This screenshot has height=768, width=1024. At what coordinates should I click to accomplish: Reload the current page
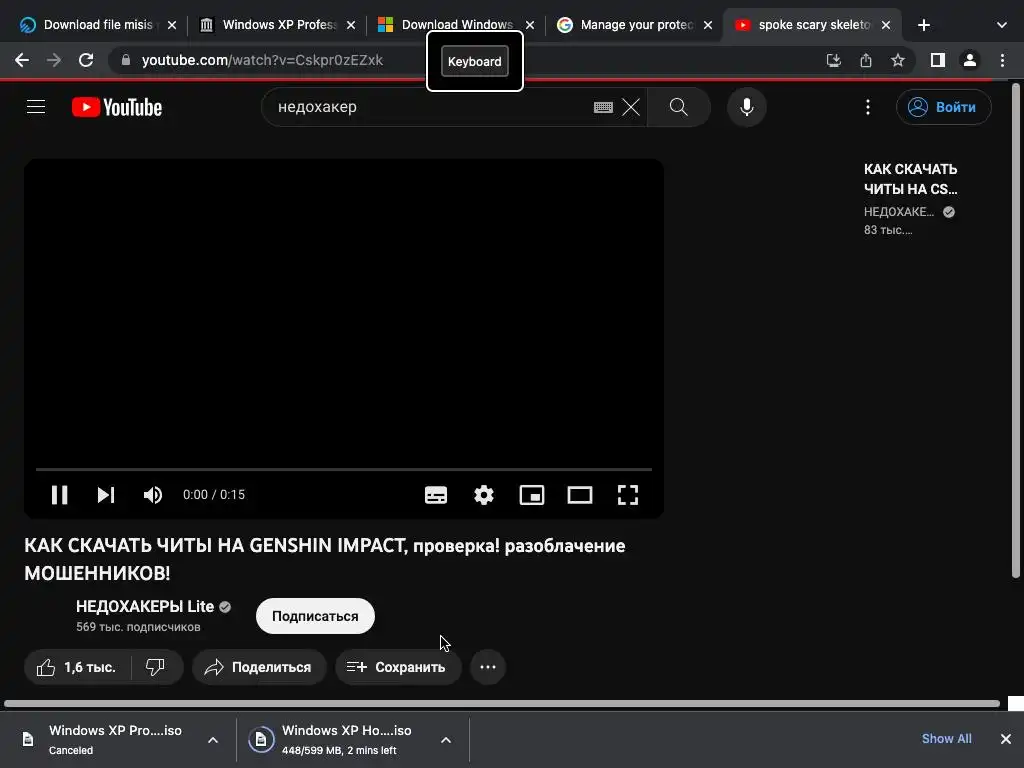pyautogui.click(x=86, y=60)
